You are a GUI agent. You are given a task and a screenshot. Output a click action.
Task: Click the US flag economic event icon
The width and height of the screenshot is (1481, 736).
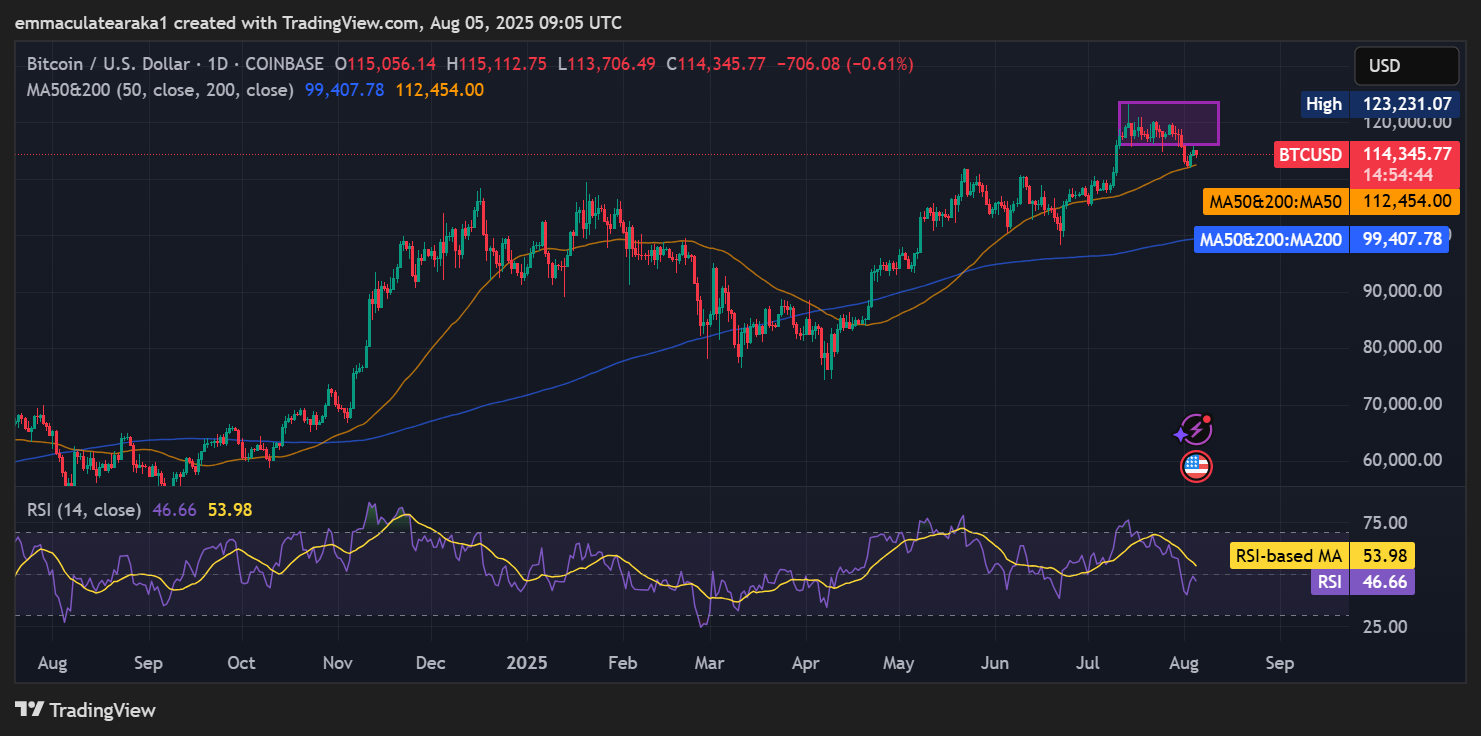coord(1196,466)
